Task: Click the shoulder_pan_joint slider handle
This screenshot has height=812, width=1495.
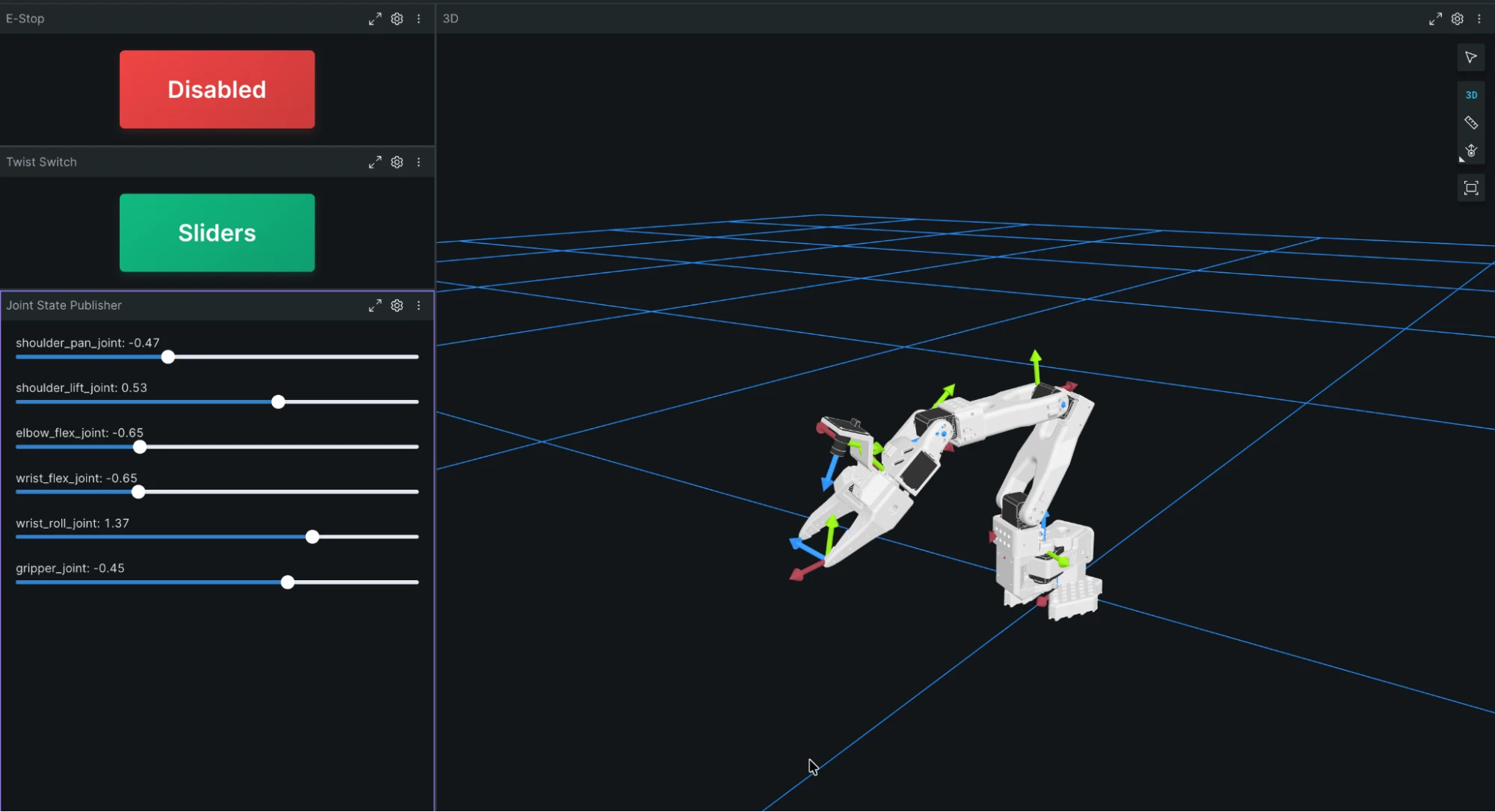Action: (168, 357)
